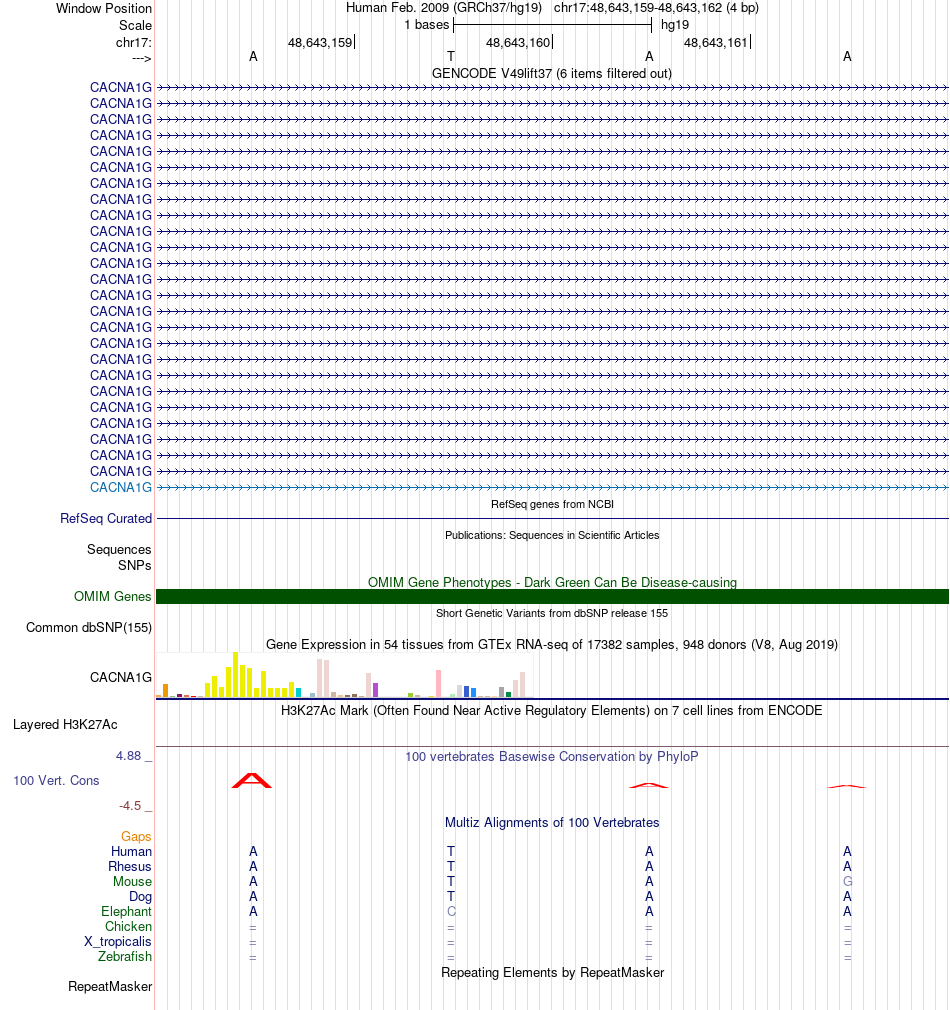The width and height of the screenshot is (950, 1010).
Task: Open the GENCODE V49lift37 track title
Action: (552, 73)
